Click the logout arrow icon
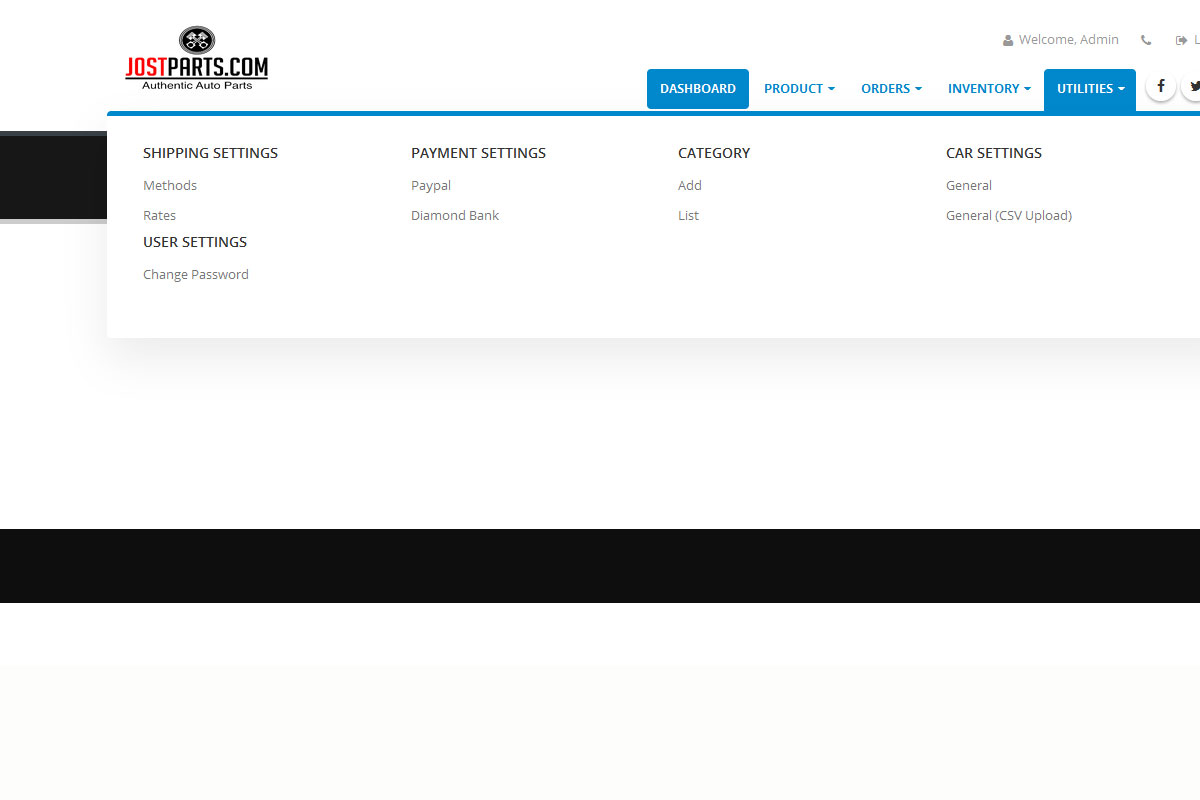 pyautogui.click(x=1181, y=41)
